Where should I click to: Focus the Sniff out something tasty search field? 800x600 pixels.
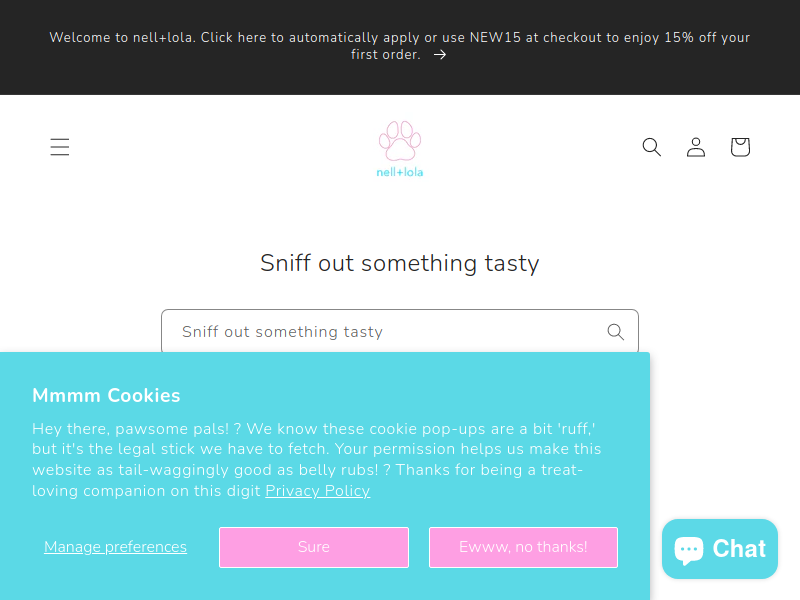pos(400,332)
